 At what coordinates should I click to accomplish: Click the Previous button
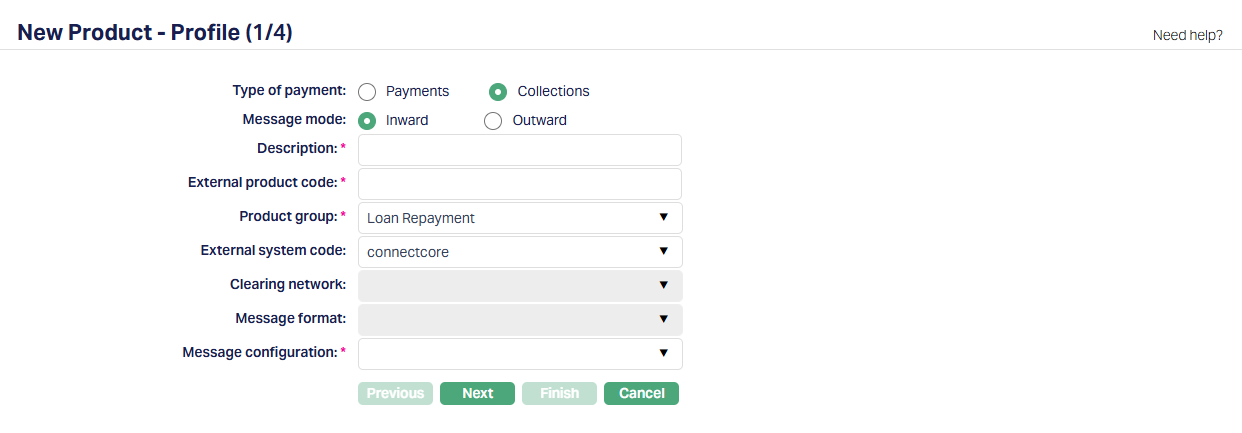[395, 393]
